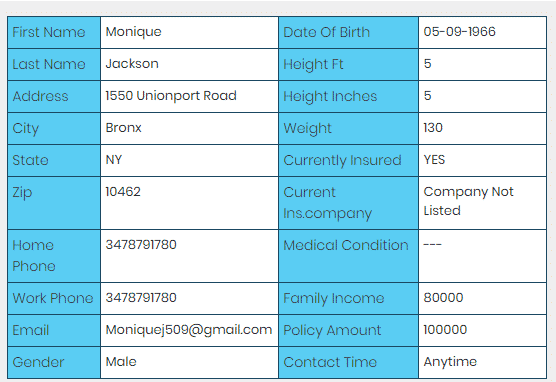
Task: Click the Home Phone number 3478791780
Action: coord(141,245)
